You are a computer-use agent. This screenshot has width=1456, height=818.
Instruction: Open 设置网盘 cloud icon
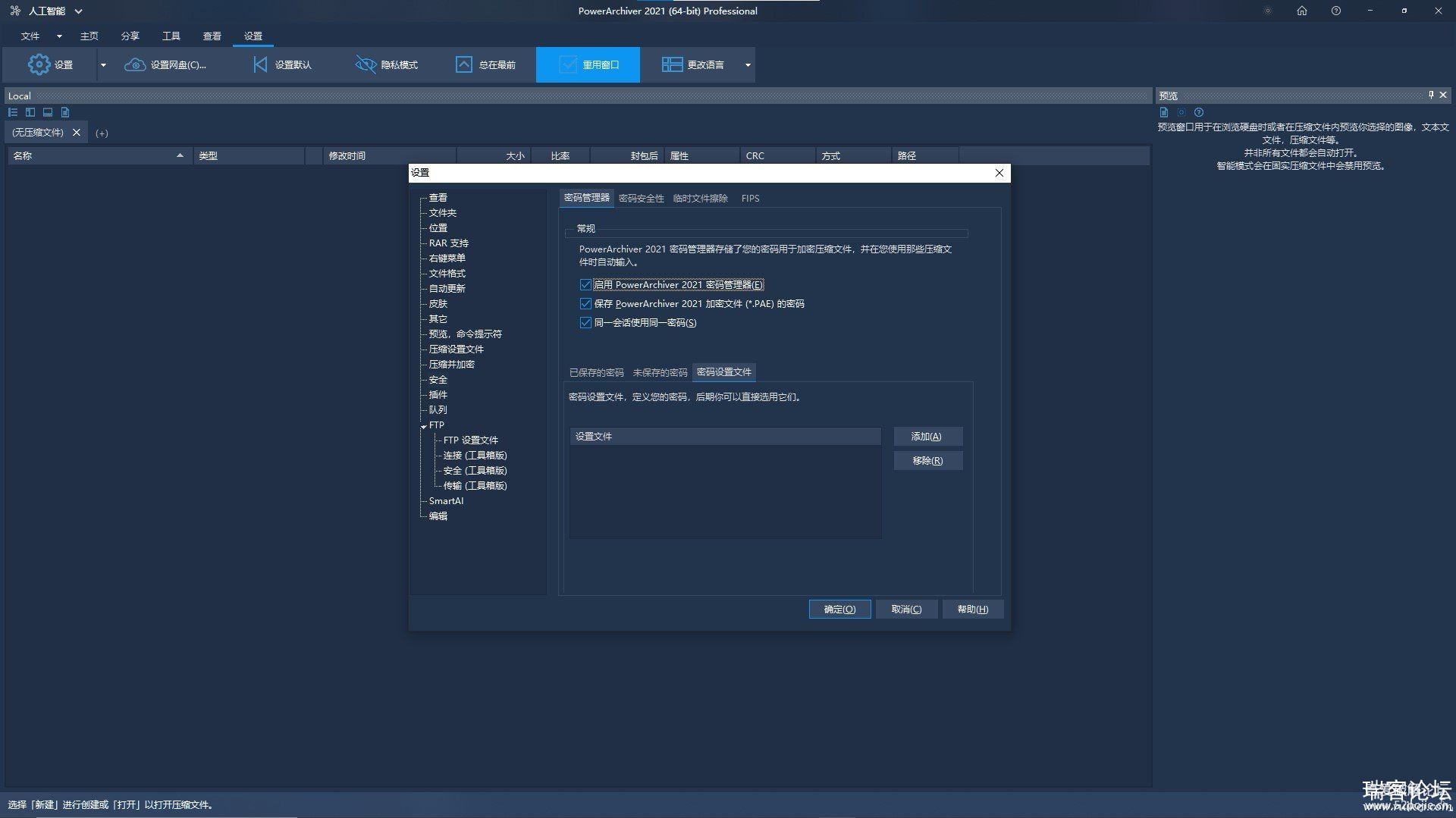[x=135, y=64]
